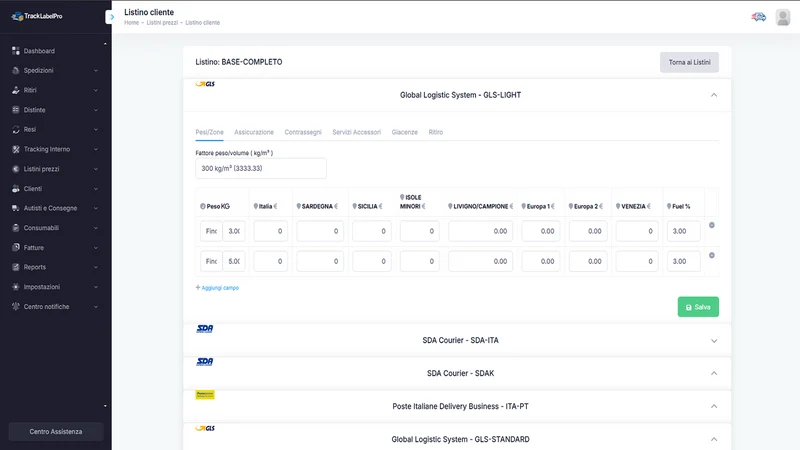Click the delivery truck icon in header
The width and height of the screenshot is (800, 450).
click(759, 17)
